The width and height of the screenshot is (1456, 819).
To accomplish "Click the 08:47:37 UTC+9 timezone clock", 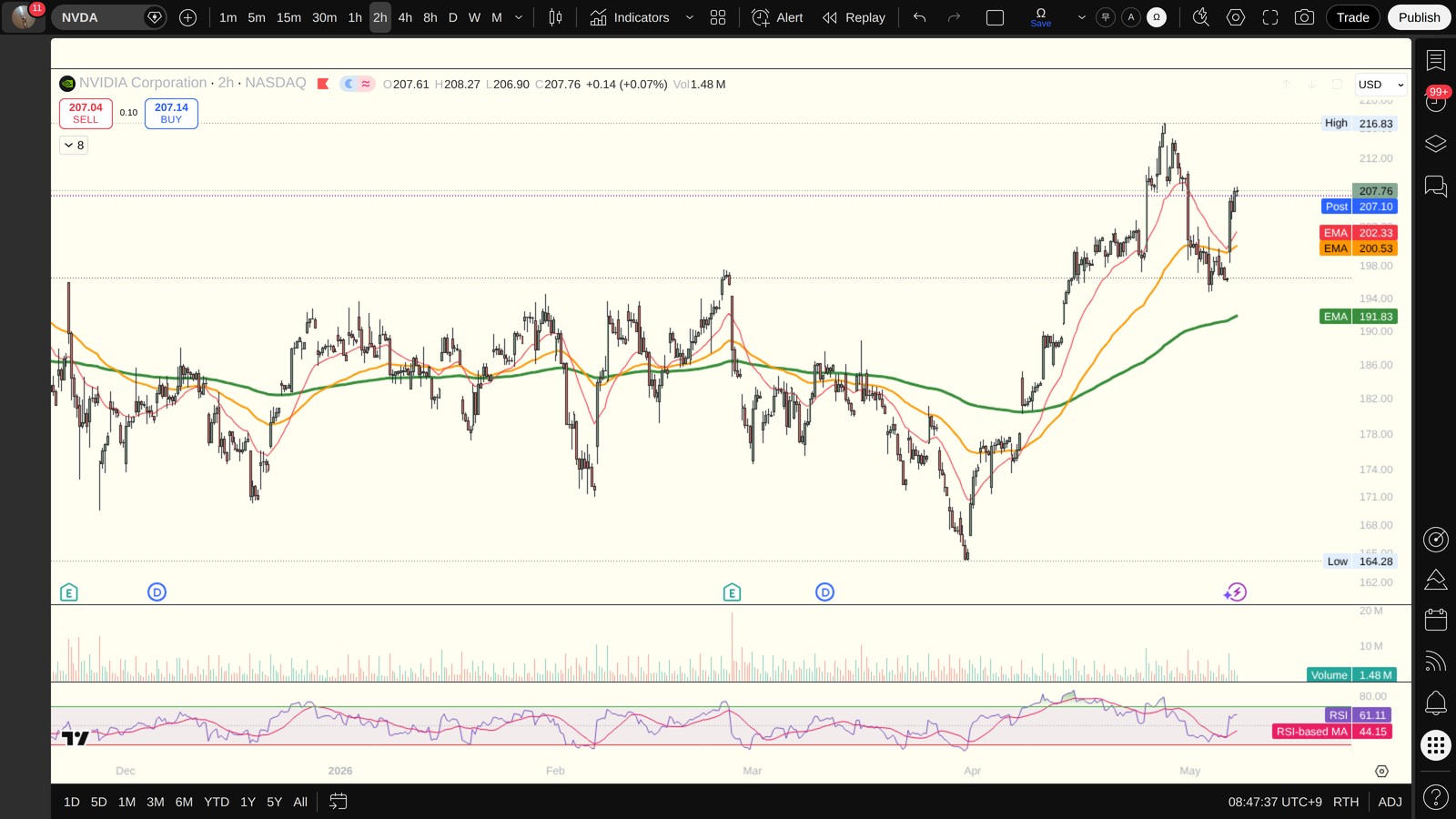I will [x=1275, y=802].
